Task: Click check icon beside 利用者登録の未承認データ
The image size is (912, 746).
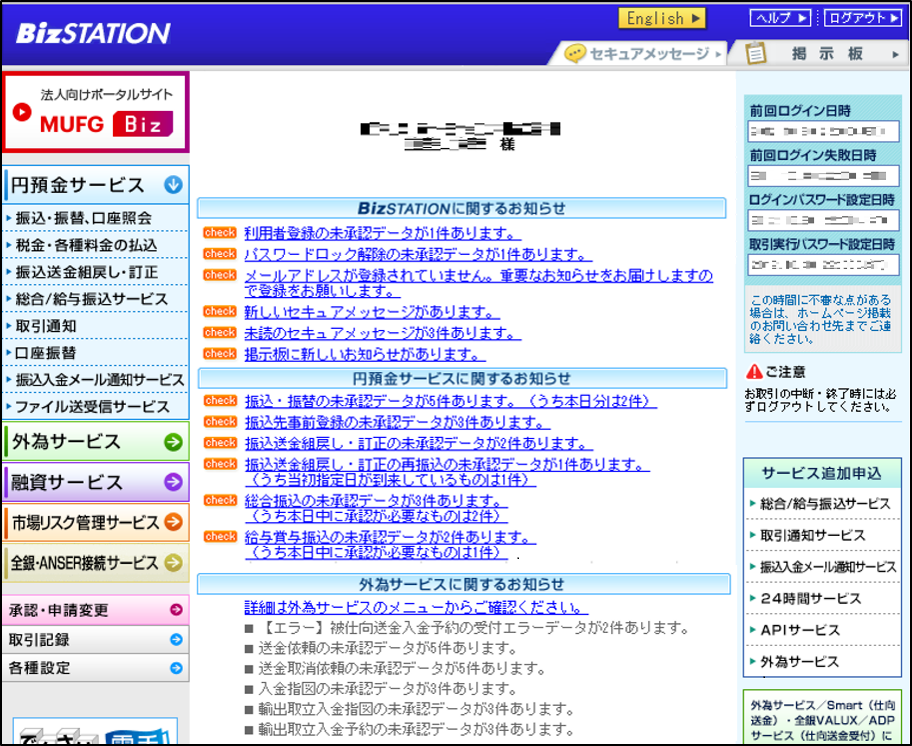Action: click(x=220, y=233)
